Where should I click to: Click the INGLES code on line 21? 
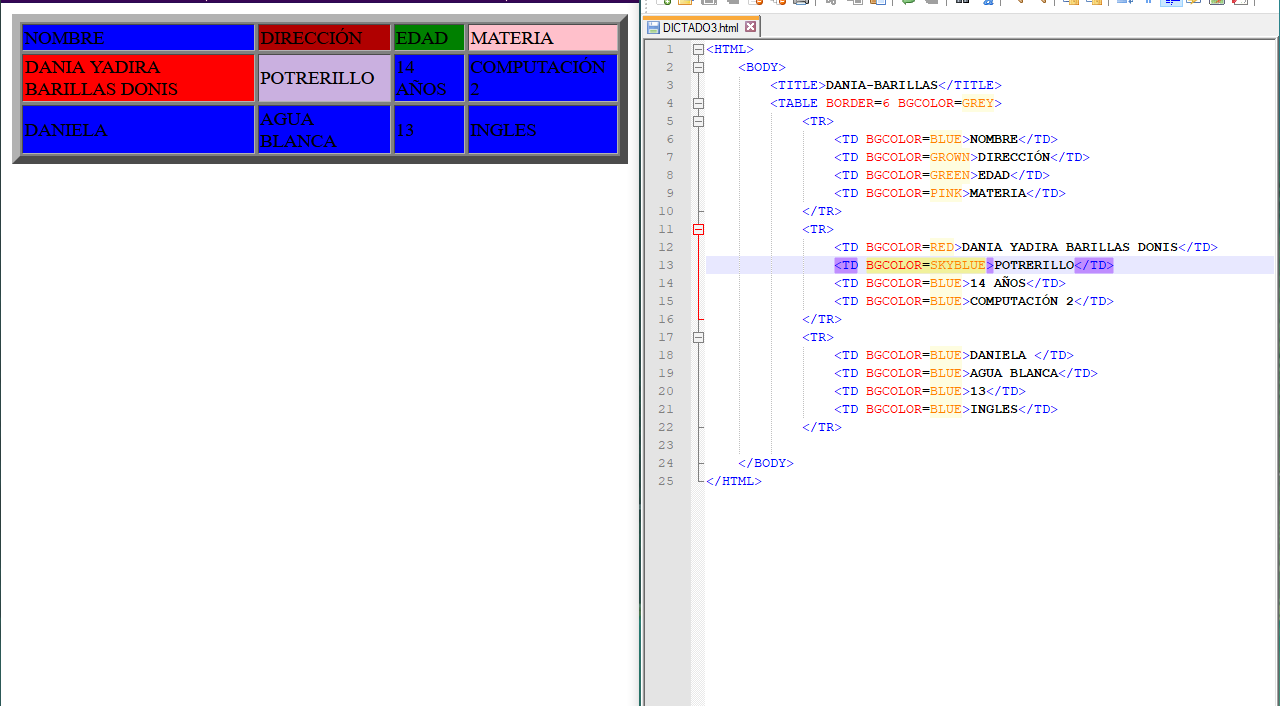[946, 409]
